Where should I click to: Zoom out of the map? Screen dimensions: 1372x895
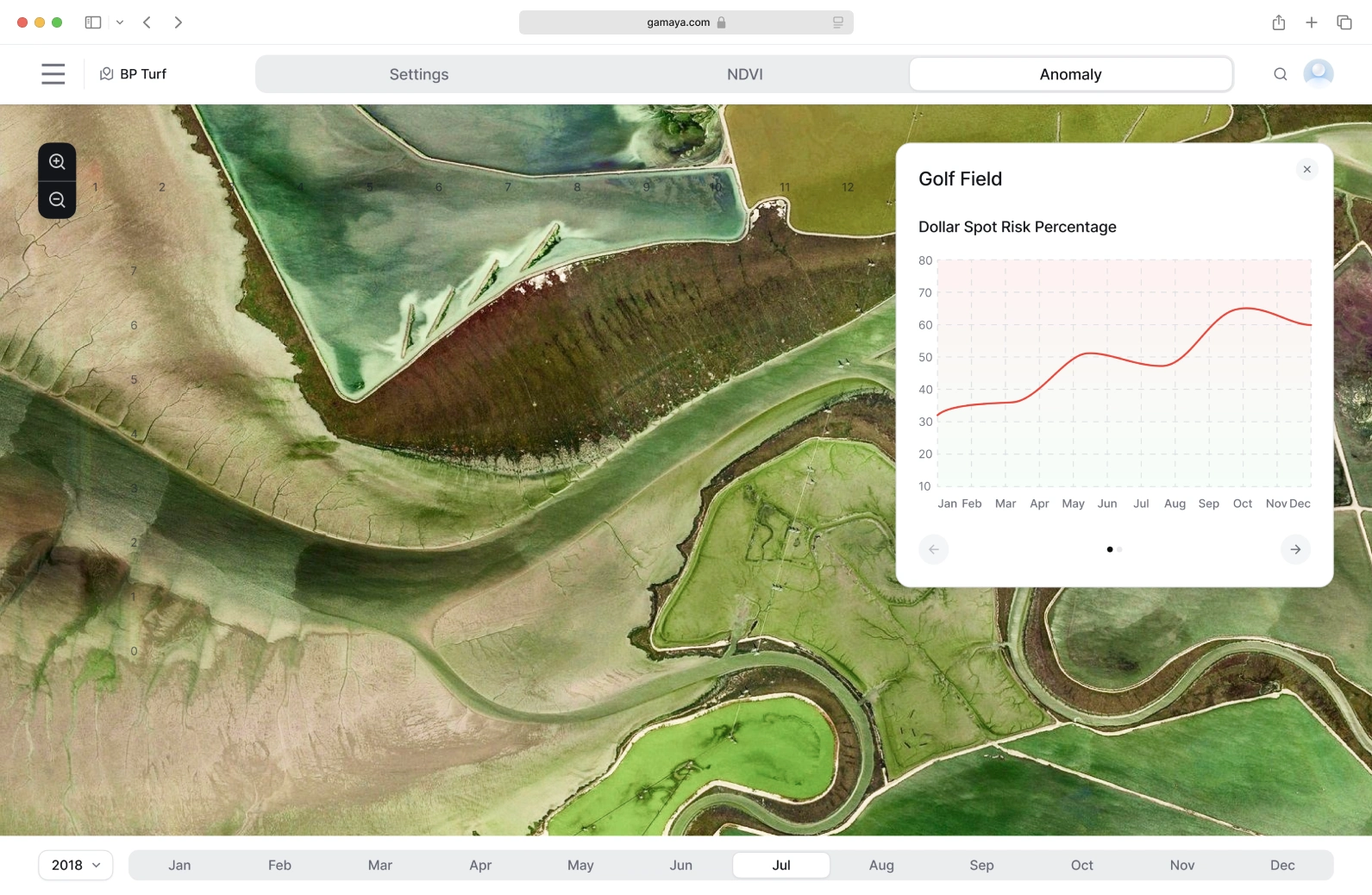[x=57, y=200]
